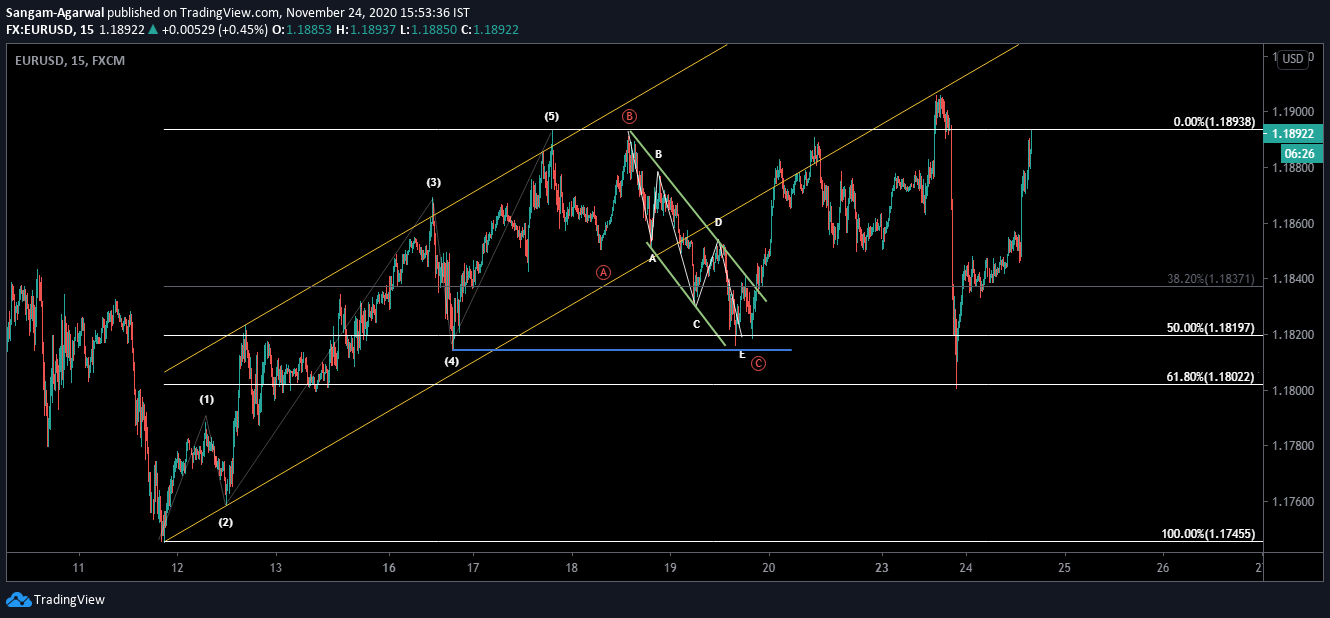The height and width of the screenshot is (618, 1330).
Task: Select the blue horizontal support line
Action: click(x=622, y=350)
